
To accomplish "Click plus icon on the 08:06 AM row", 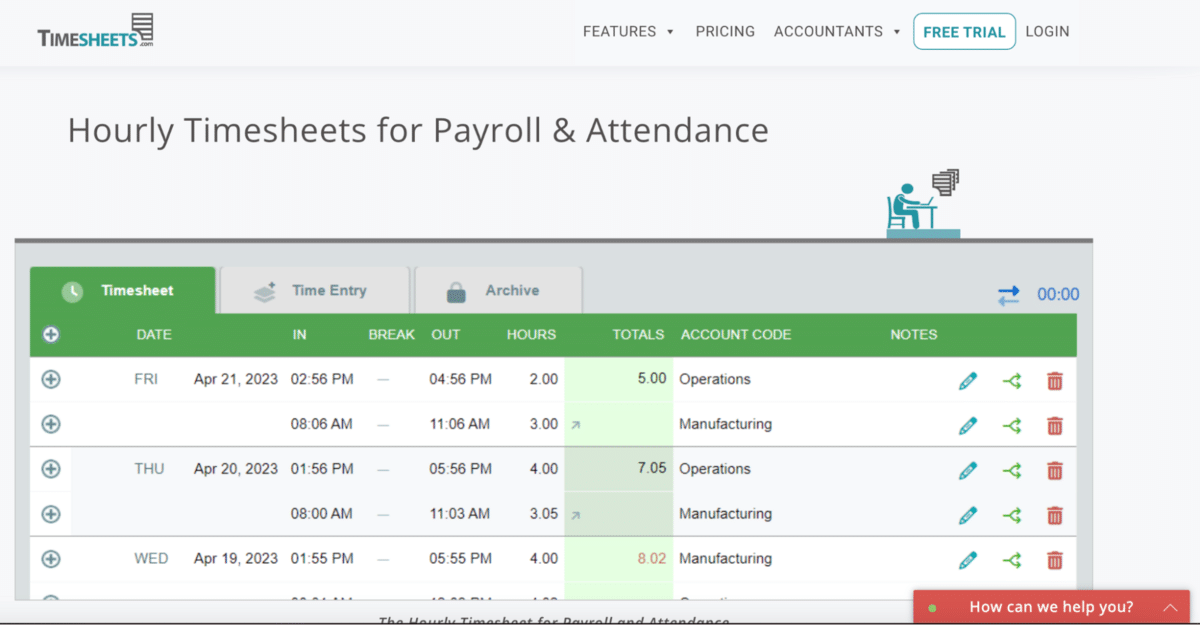I will click(51, 424).
